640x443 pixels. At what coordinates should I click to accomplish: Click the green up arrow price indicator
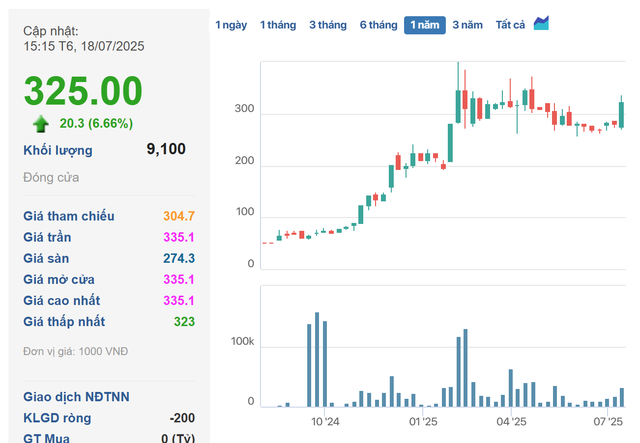coord(40,123)
